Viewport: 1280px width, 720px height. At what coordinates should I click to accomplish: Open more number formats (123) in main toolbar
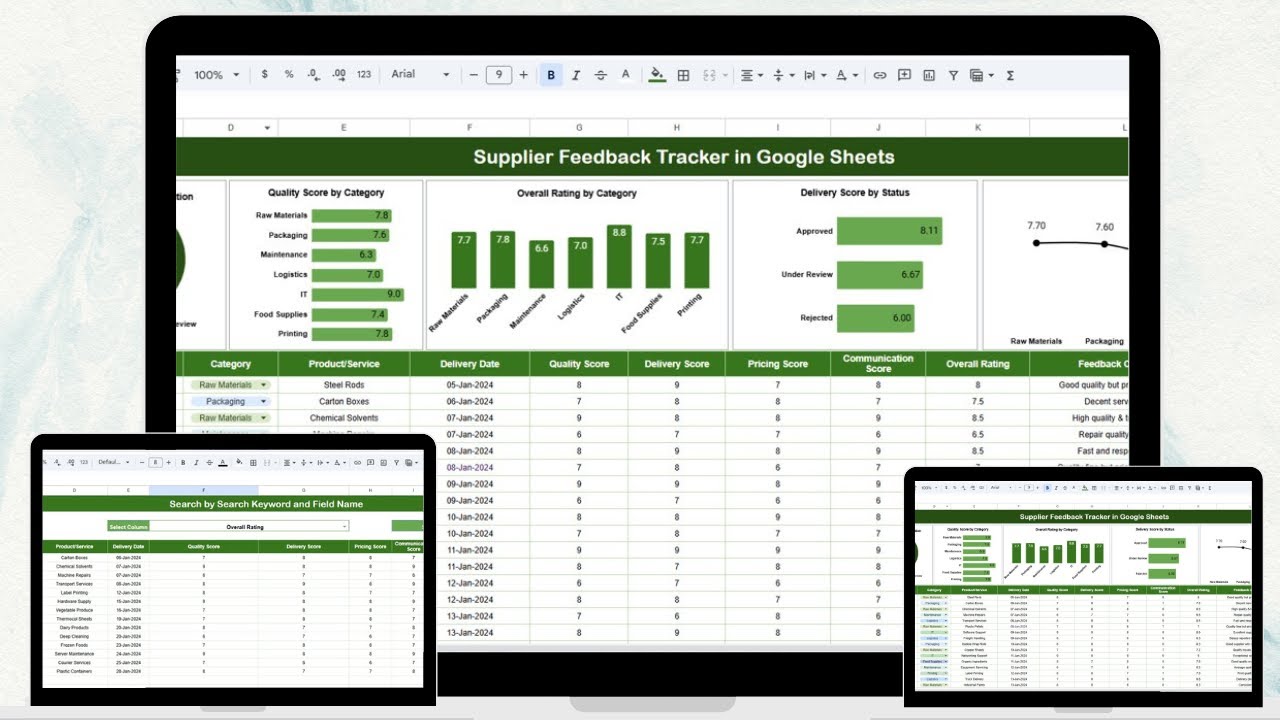tap(364, 75)
